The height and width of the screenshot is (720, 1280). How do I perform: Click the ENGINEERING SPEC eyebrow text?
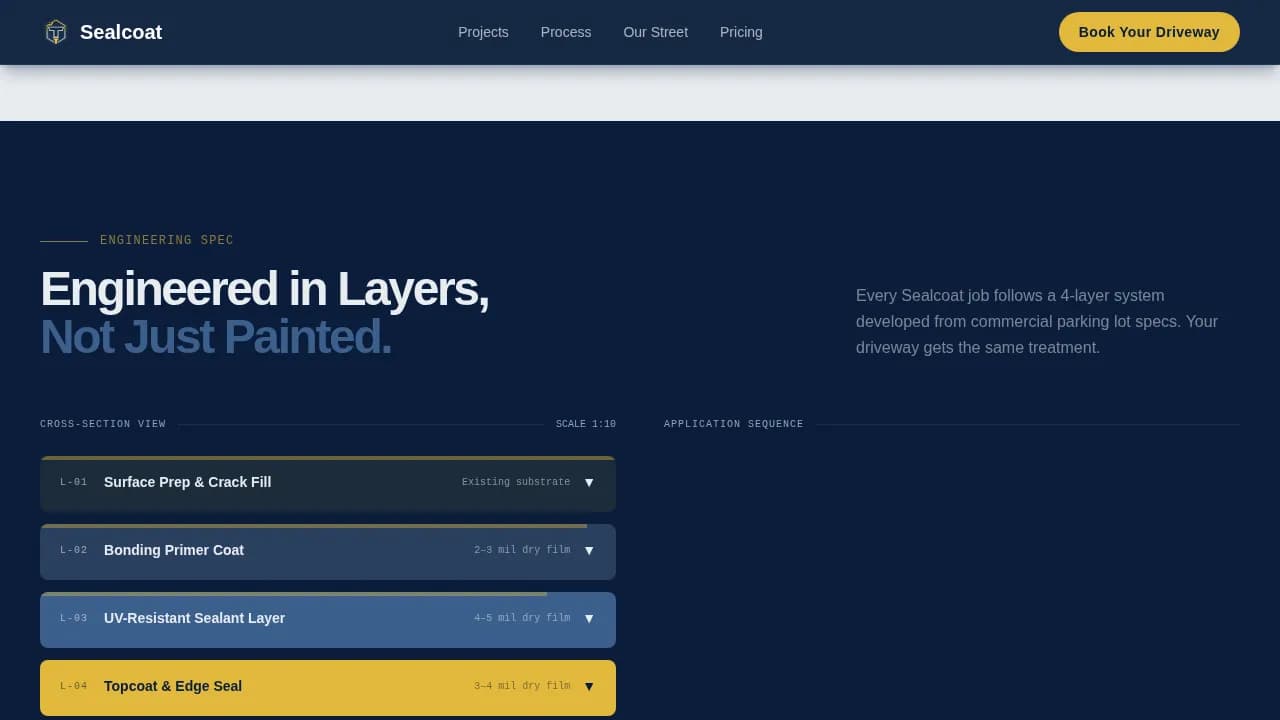[x=167, y=240]
